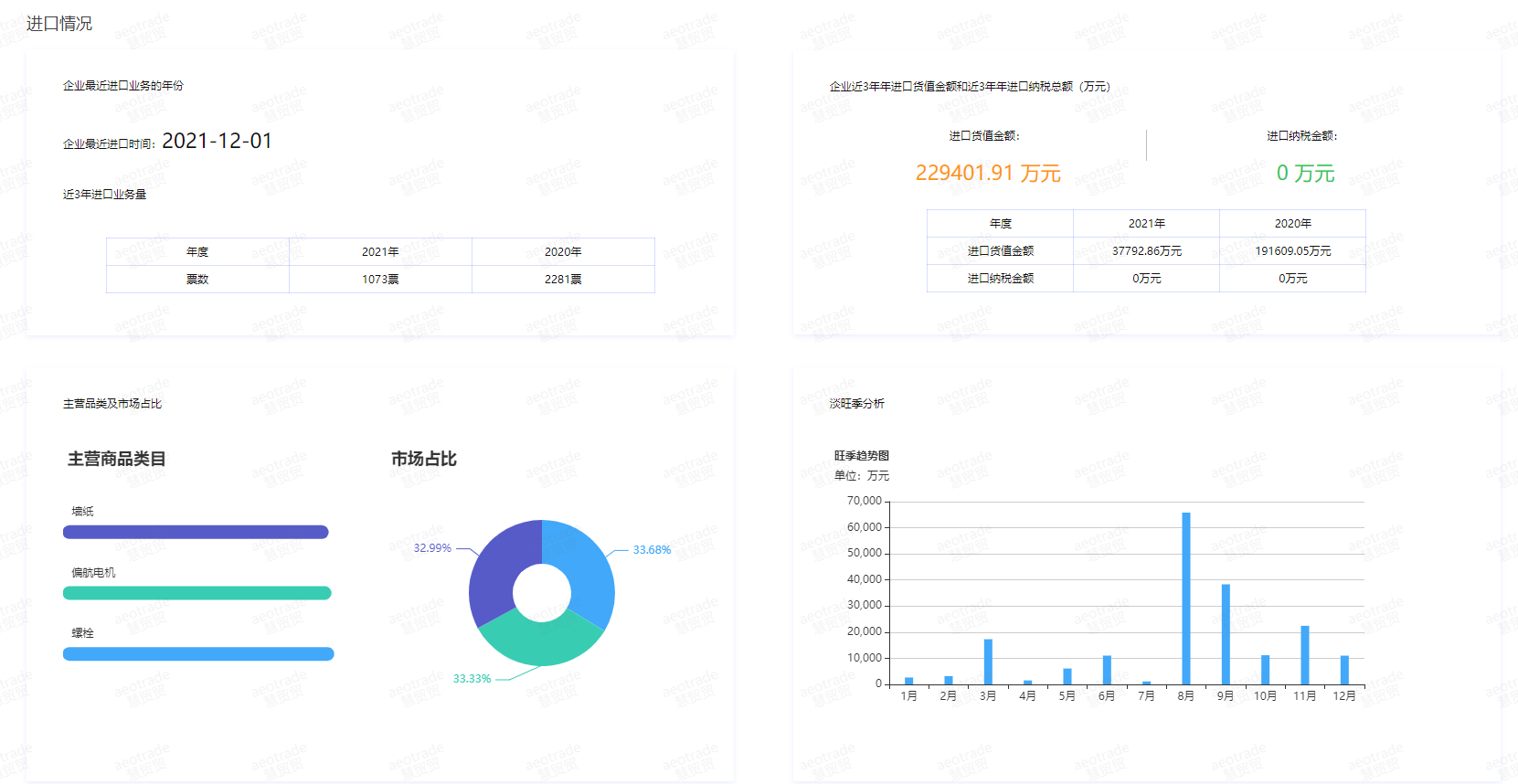
Task: Click the 2281票 table cell
Action: [x=563, y=280]
